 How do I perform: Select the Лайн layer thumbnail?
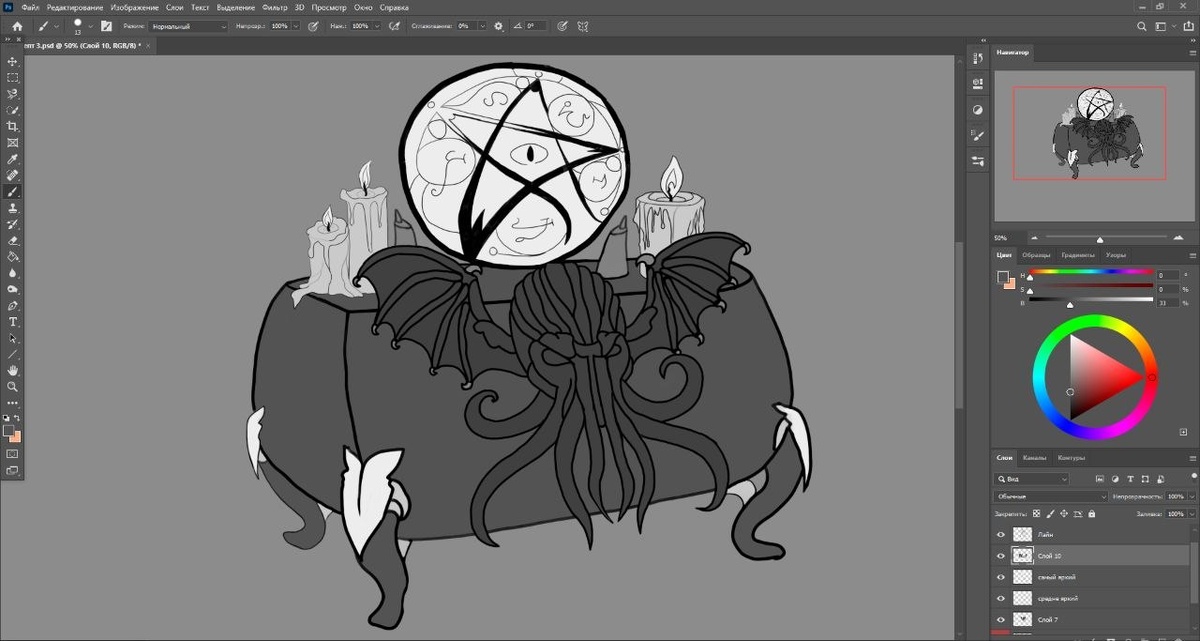1022,535
